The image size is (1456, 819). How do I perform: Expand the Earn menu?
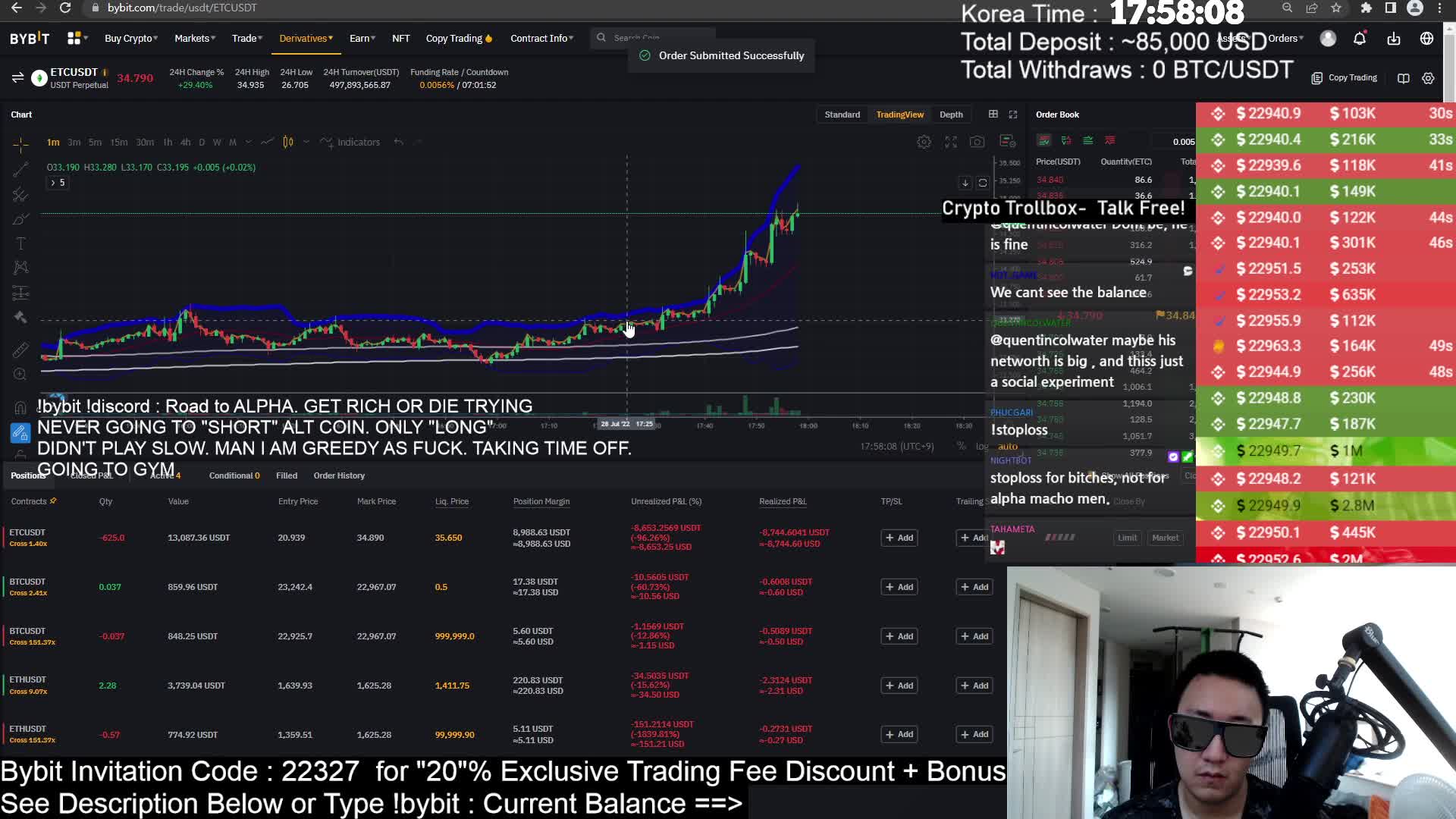pyautogui.click(x=362, y=38)
